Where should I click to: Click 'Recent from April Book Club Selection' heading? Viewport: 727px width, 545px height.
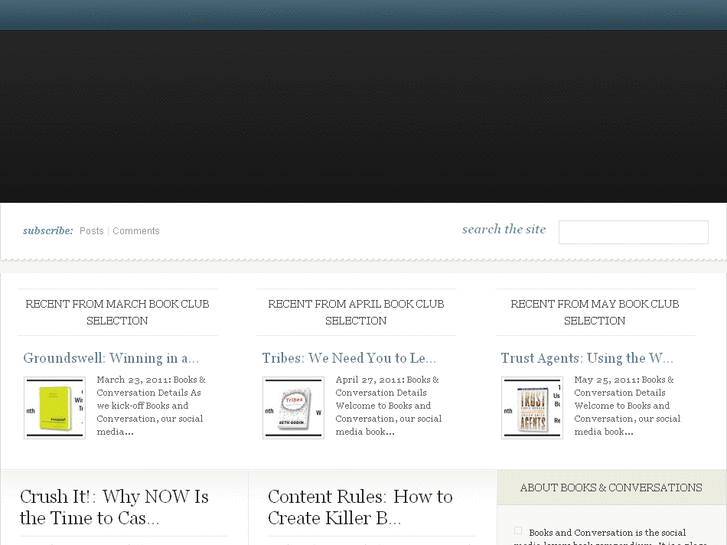[356, 312]
